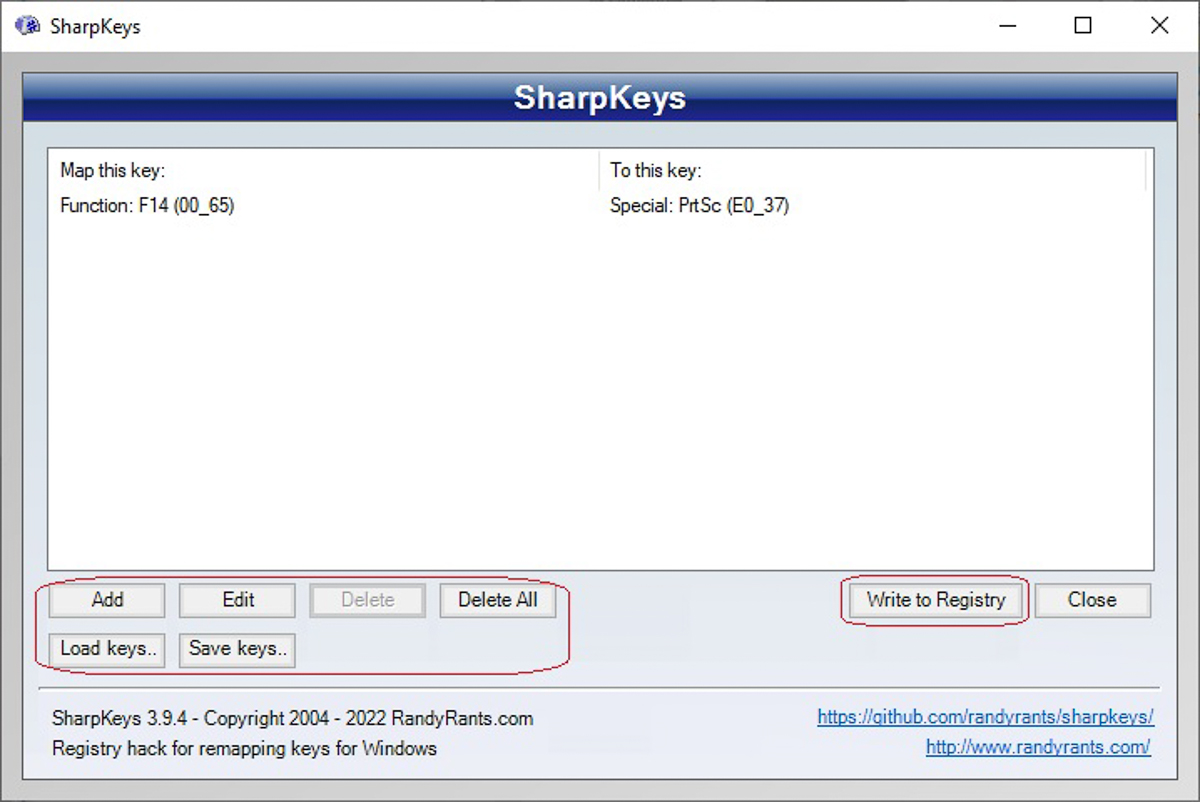This screenshot has width=1200, height=802.
Task: Select the F14 to PrtSc mapping row
Action: 600,206
